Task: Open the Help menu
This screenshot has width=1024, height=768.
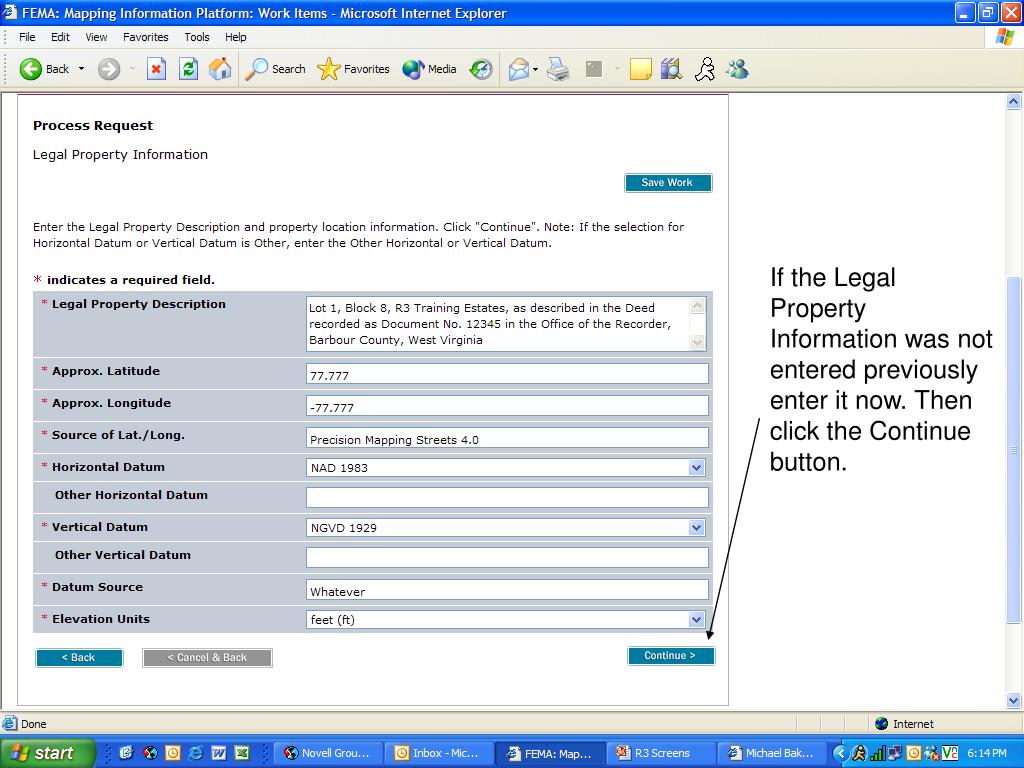Action: pyautogui.click(x=236, y=37)
